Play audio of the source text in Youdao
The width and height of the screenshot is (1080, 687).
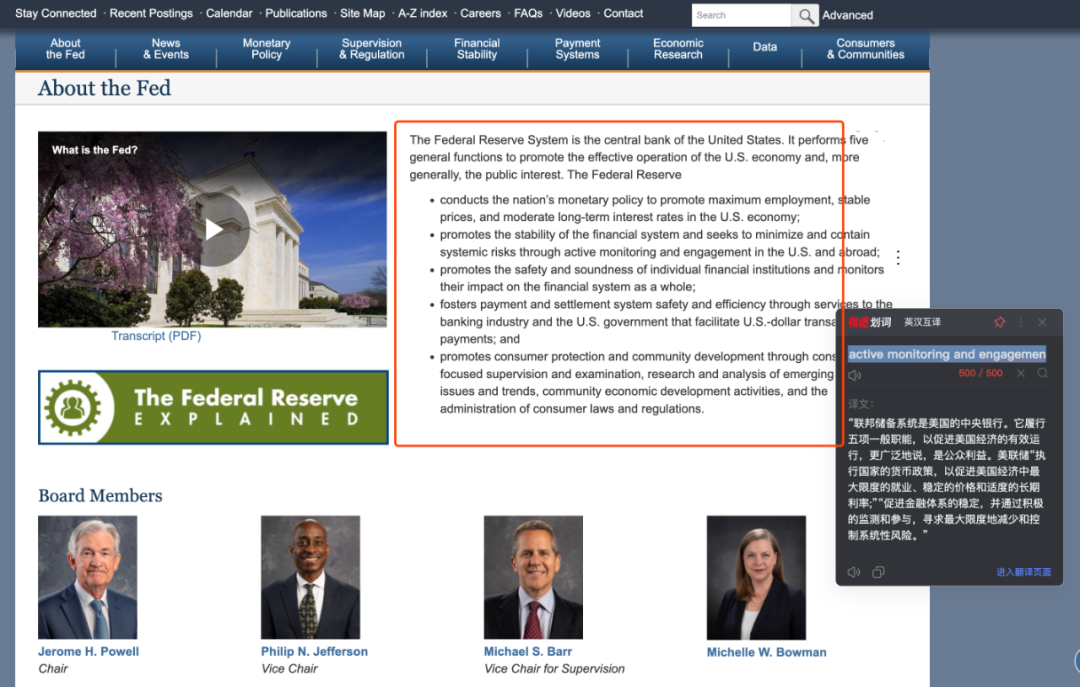point(855,376)
